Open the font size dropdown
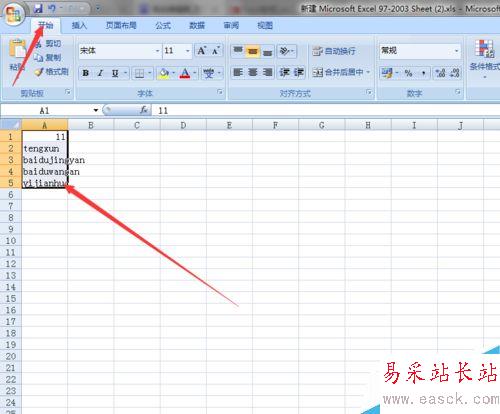This screenshot has width=500, height=414. point(188,51)
